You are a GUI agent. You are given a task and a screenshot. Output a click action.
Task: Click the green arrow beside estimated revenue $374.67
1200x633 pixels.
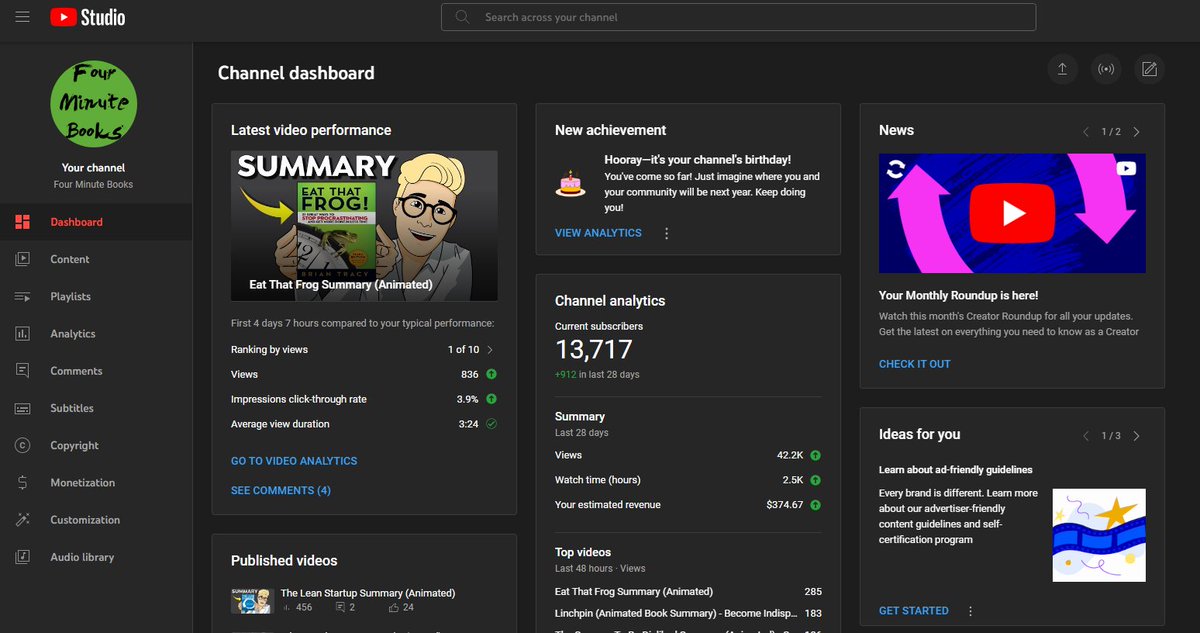click(x=815, y=505)
